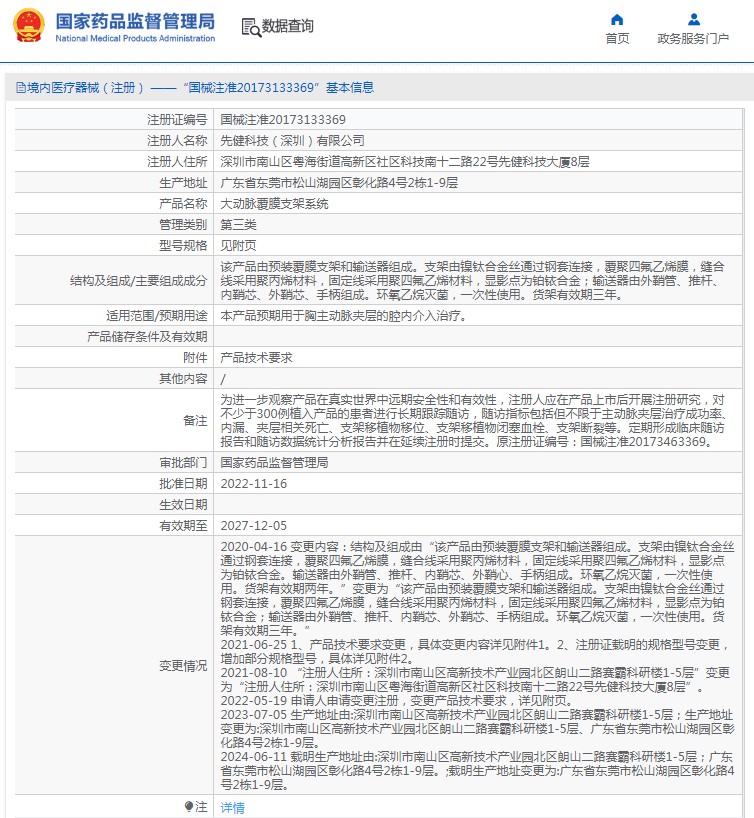The height and width of the screenshot is (818, 754).
Task: Click the 结构及组成 description text
Action: 472,281
